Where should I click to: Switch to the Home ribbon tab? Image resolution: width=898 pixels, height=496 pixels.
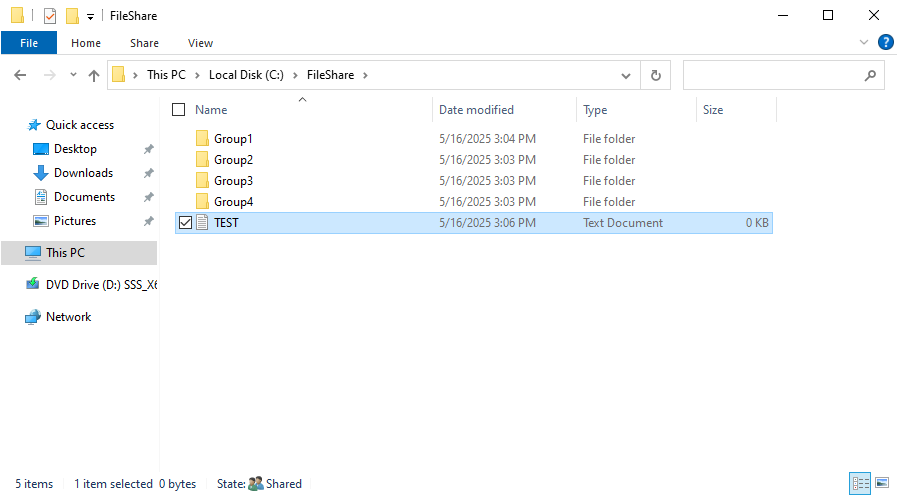86,43
